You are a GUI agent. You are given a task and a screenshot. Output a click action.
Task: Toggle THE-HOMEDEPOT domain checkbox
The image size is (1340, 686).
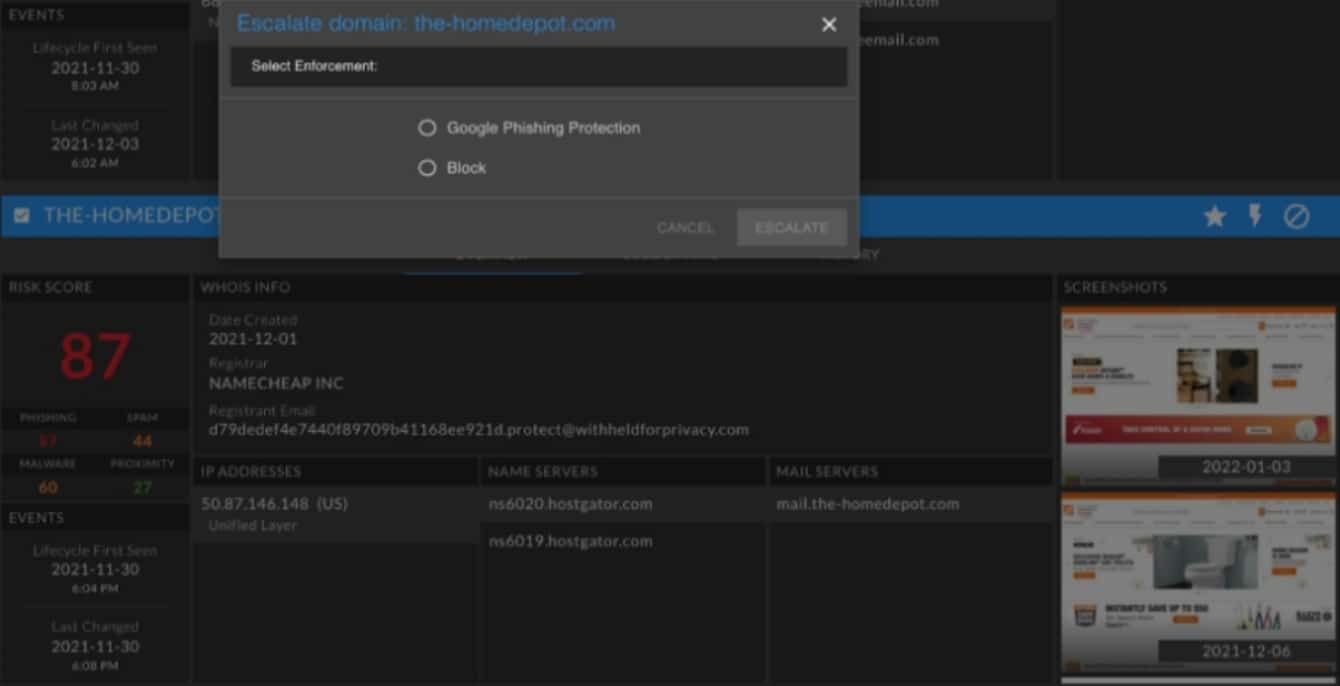click(x=22, y=216)
